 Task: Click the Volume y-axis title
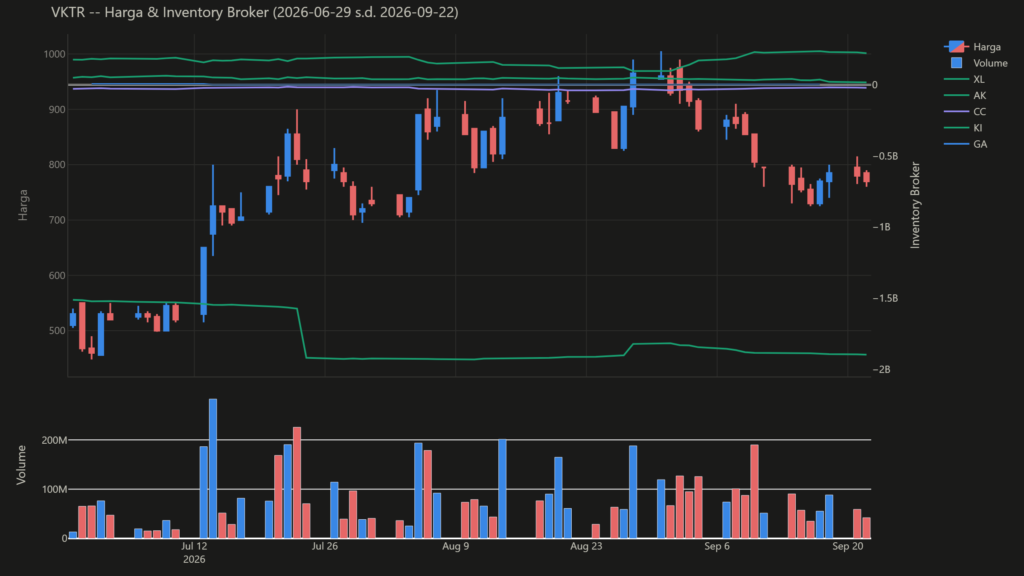coord(21,465)
